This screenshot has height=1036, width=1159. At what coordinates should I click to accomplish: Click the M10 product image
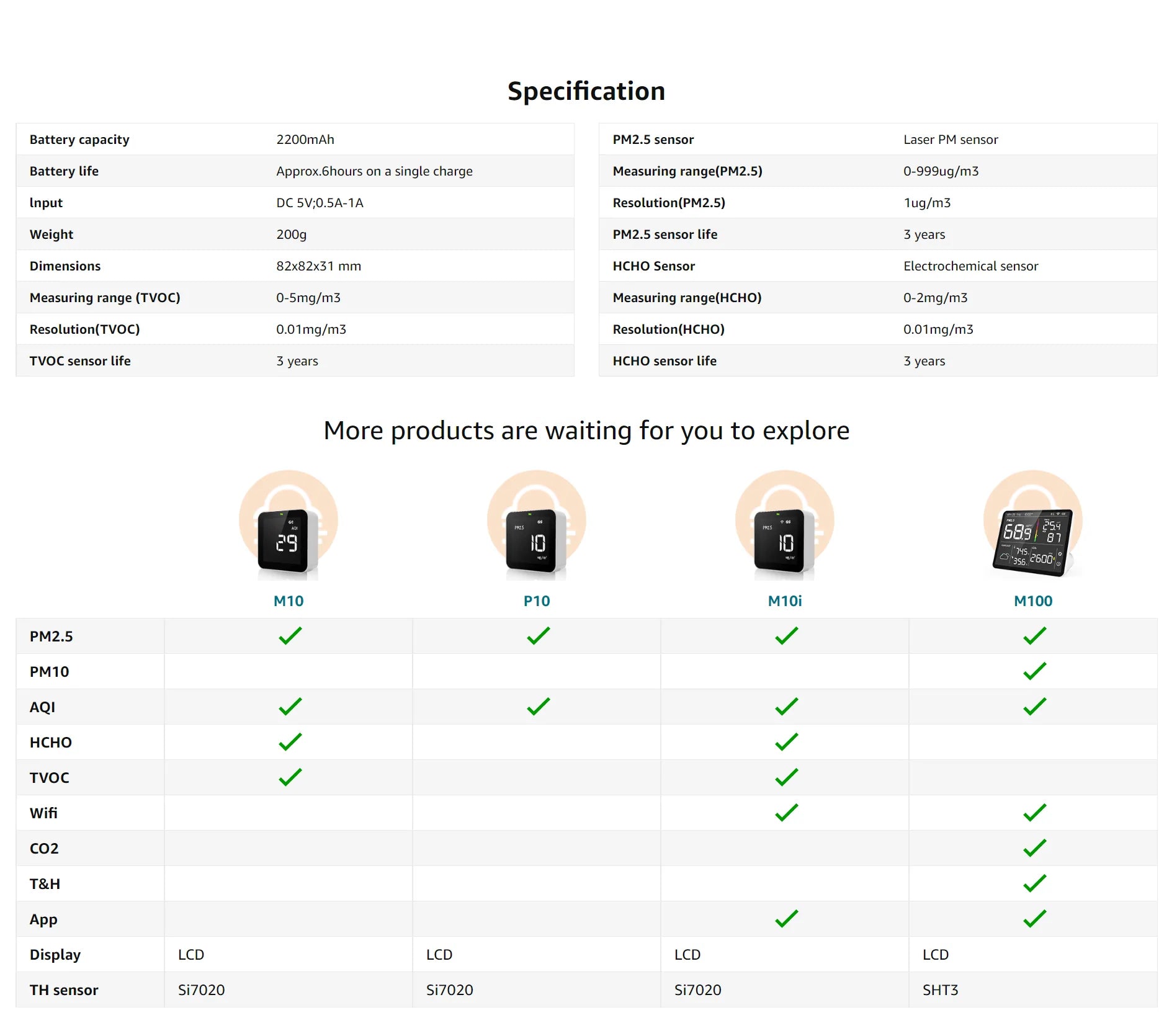289,525
